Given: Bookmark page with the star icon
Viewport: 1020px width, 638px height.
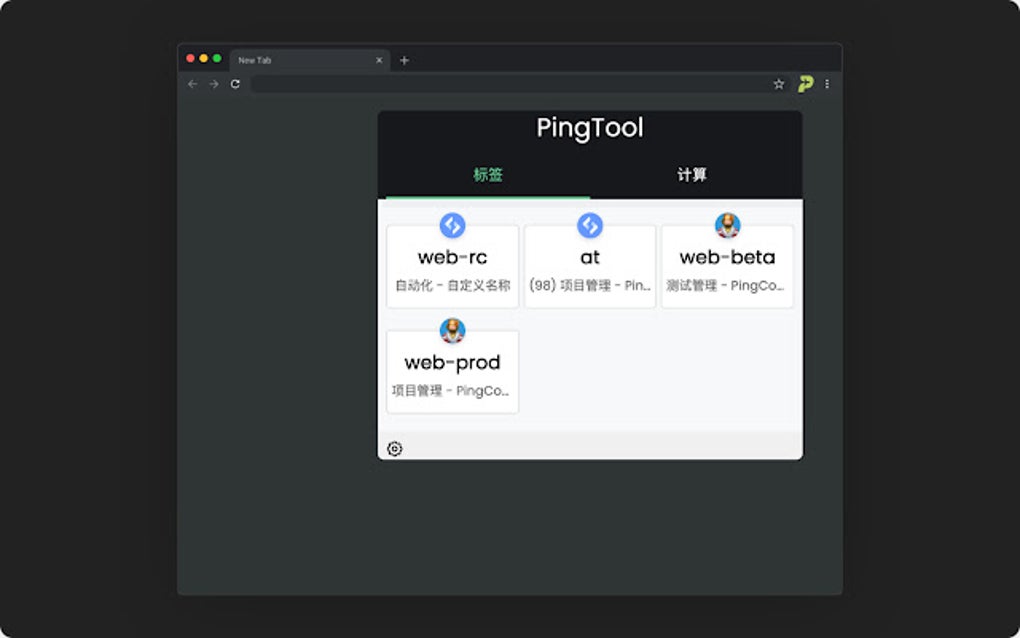Looking at the screenshot, I should (779, 84).
